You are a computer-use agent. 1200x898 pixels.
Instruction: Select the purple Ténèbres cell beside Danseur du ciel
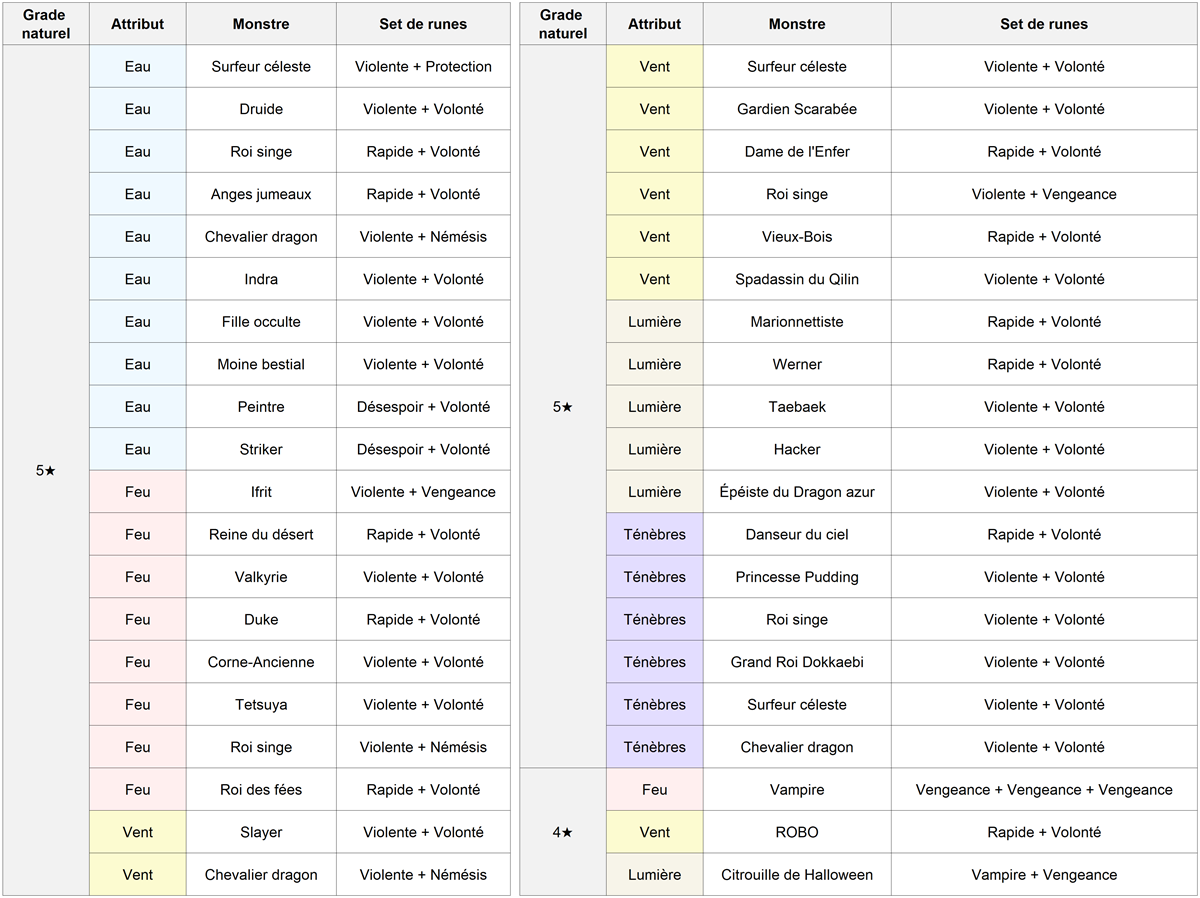655,534
